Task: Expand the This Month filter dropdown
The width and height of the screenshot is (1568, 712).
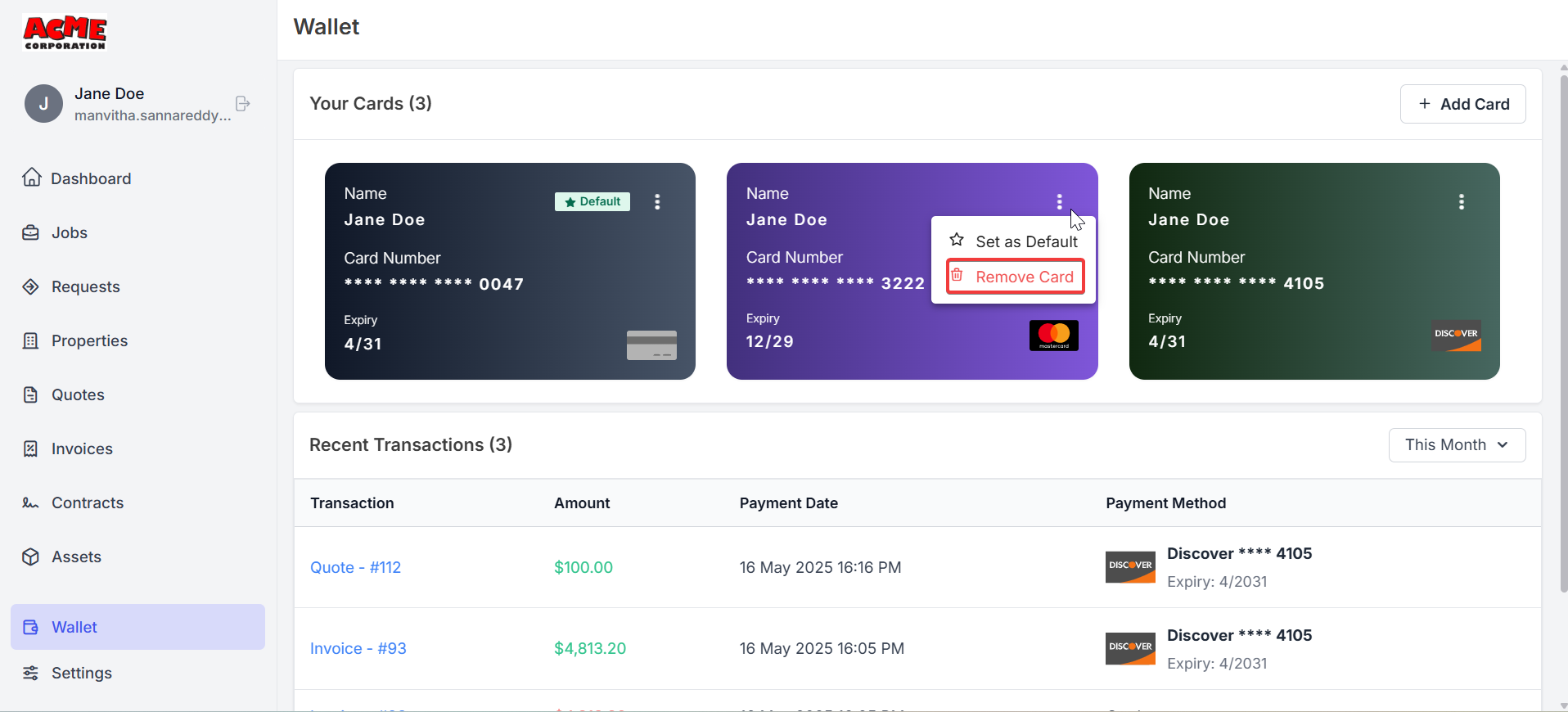Action: tap(1457, 445)
